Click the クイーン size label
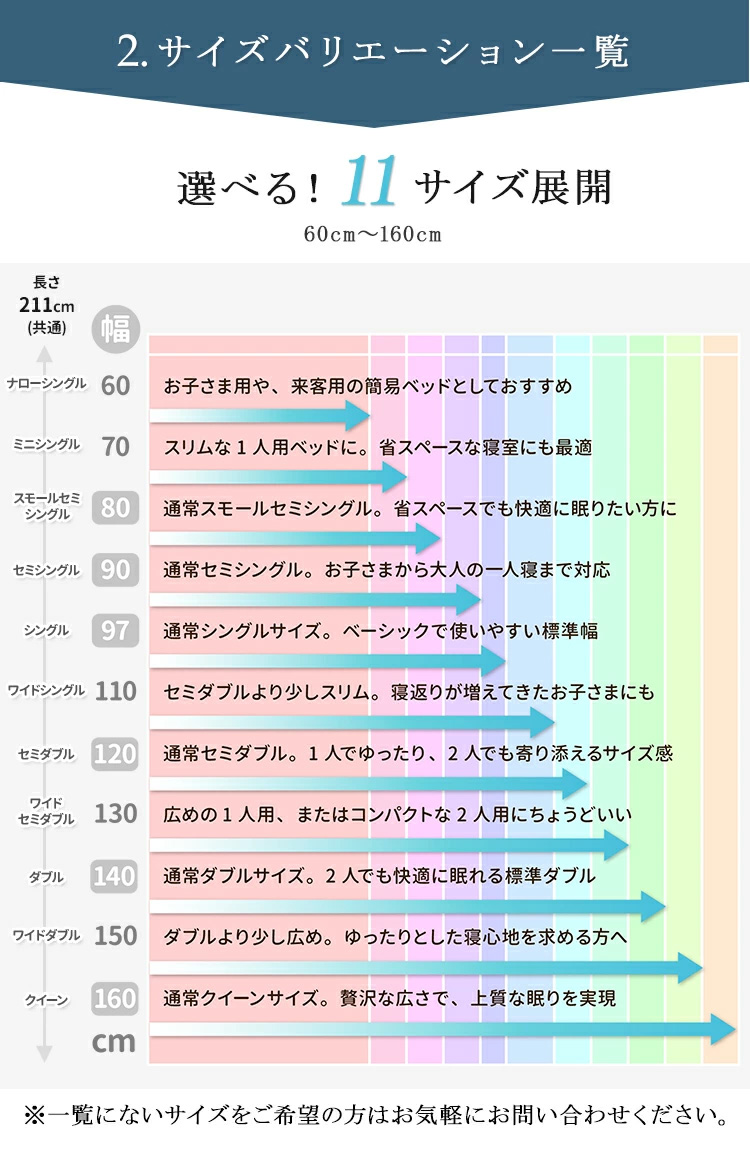 [x=46, y=1000]
